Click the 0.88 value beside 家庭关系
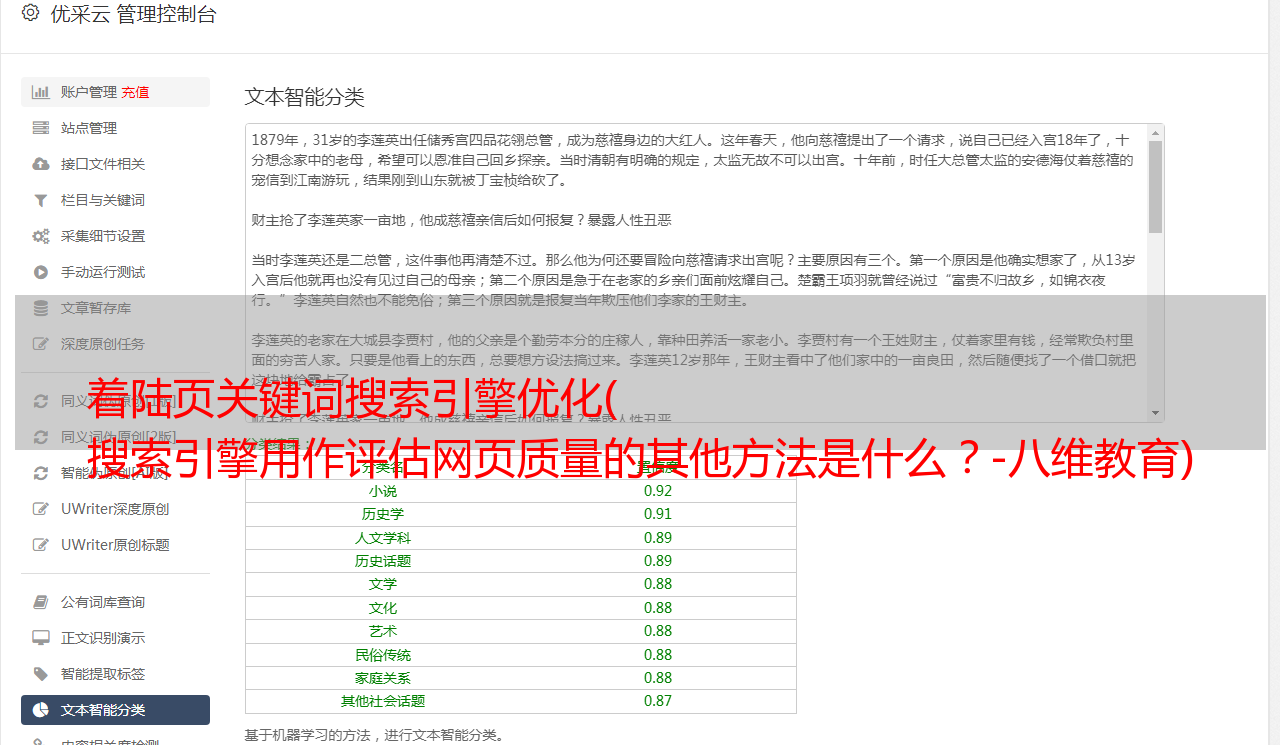 (x=658, y=678)
